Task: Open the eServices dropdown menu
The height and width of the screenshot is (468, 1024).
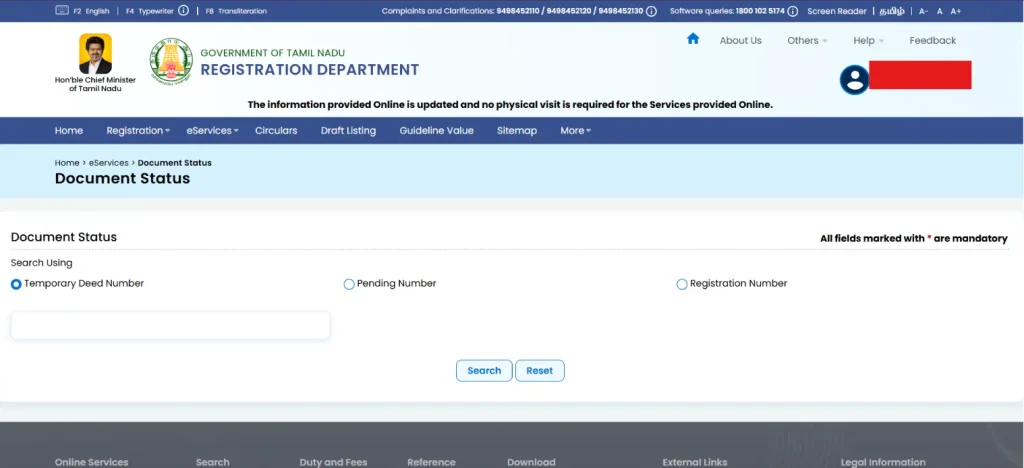Action: (212, 131)
